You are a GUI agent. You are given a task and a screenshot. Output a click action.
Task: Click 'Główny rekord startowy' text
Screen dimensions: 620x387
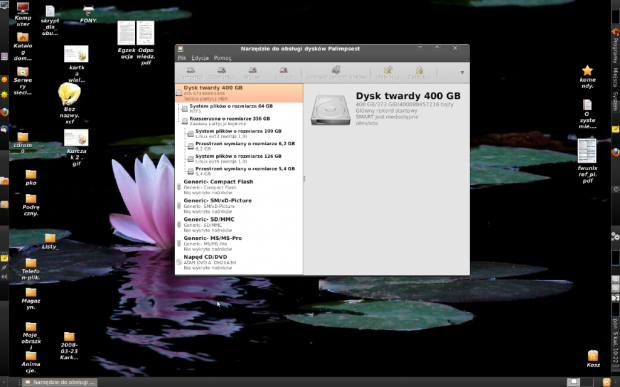(x=386, y=111)
